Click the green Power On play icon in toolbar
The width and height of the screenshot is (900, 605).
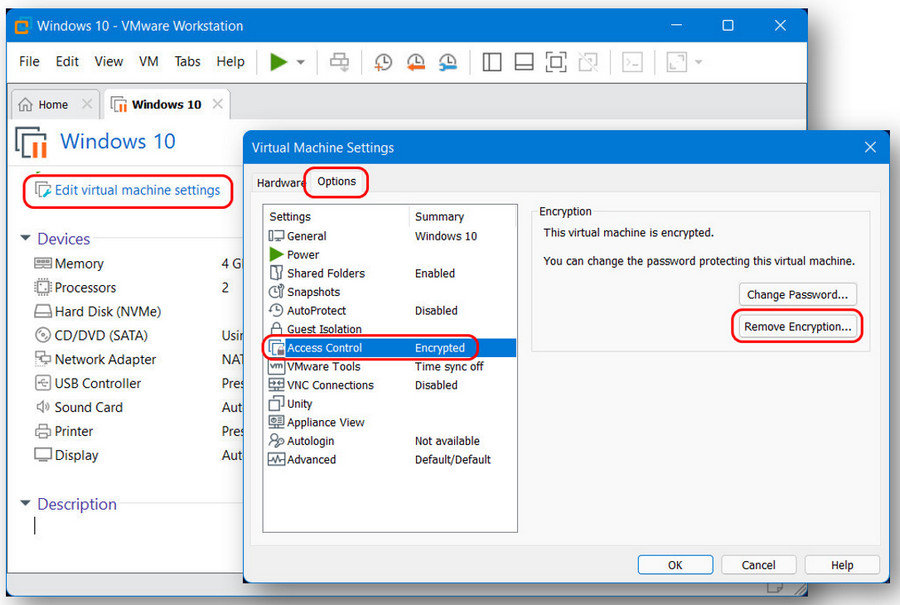[x=278, y=61]
